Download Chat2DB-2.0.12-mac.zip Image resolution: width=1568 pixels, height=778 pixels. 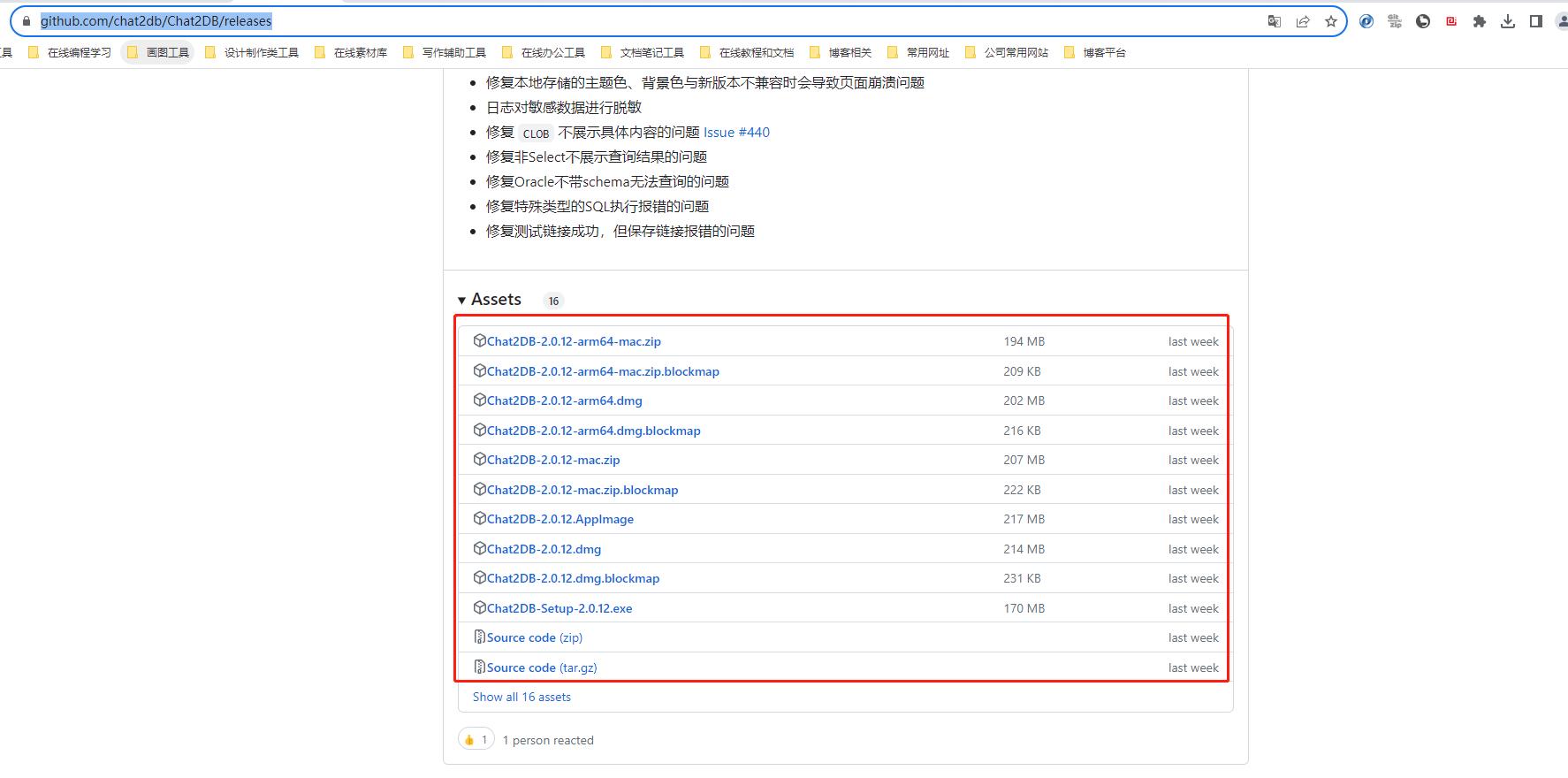553,460
